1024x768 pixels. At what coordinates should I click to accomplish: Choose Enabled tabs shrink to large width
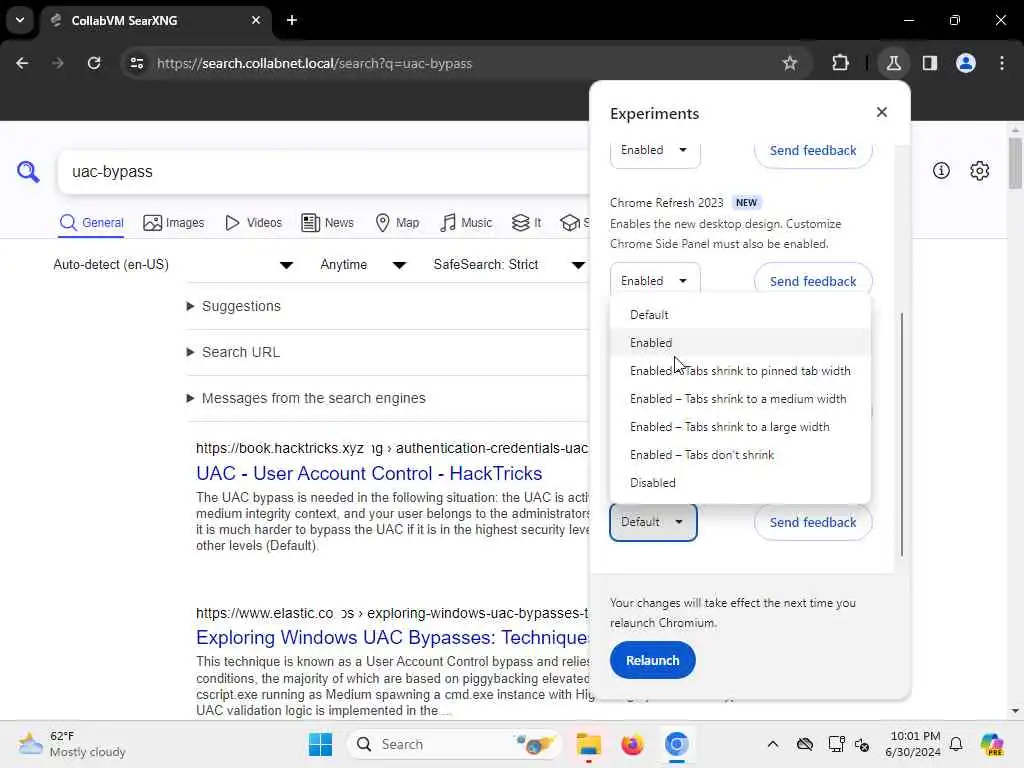click(740, 427)
